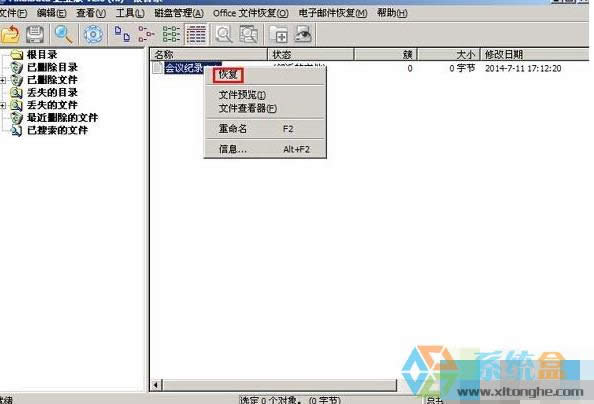Switch to large icons view
Viewport: 594px width, 404px height.
[x=122, y=34]
